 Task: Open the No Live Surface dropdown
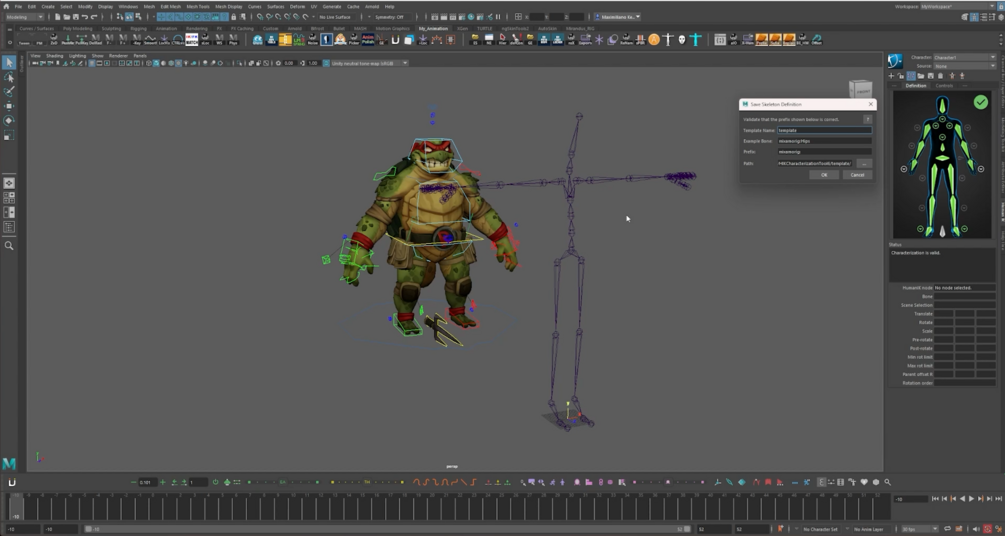335,17
